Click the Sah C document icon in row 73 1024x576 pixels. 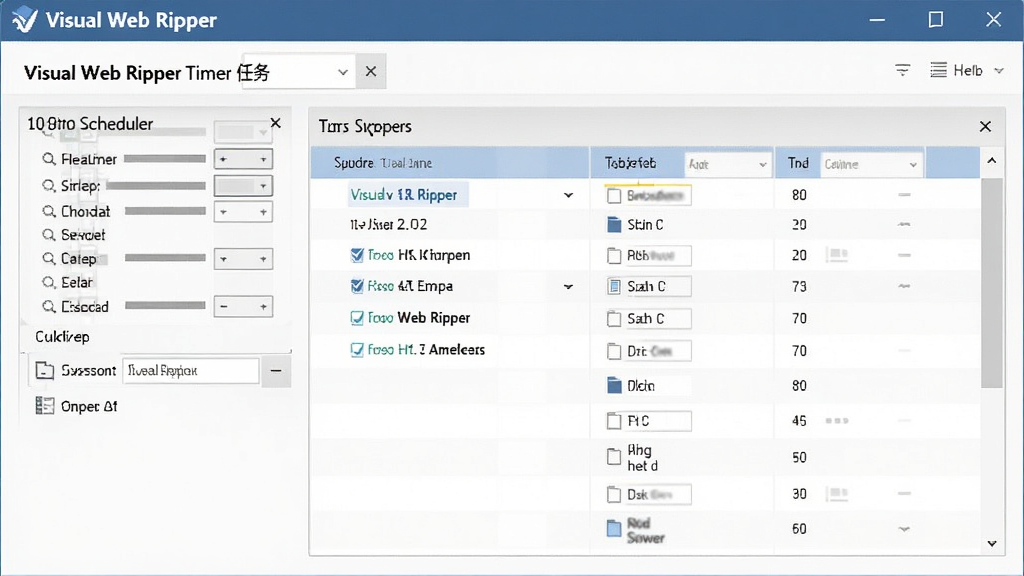click(614, 286)
